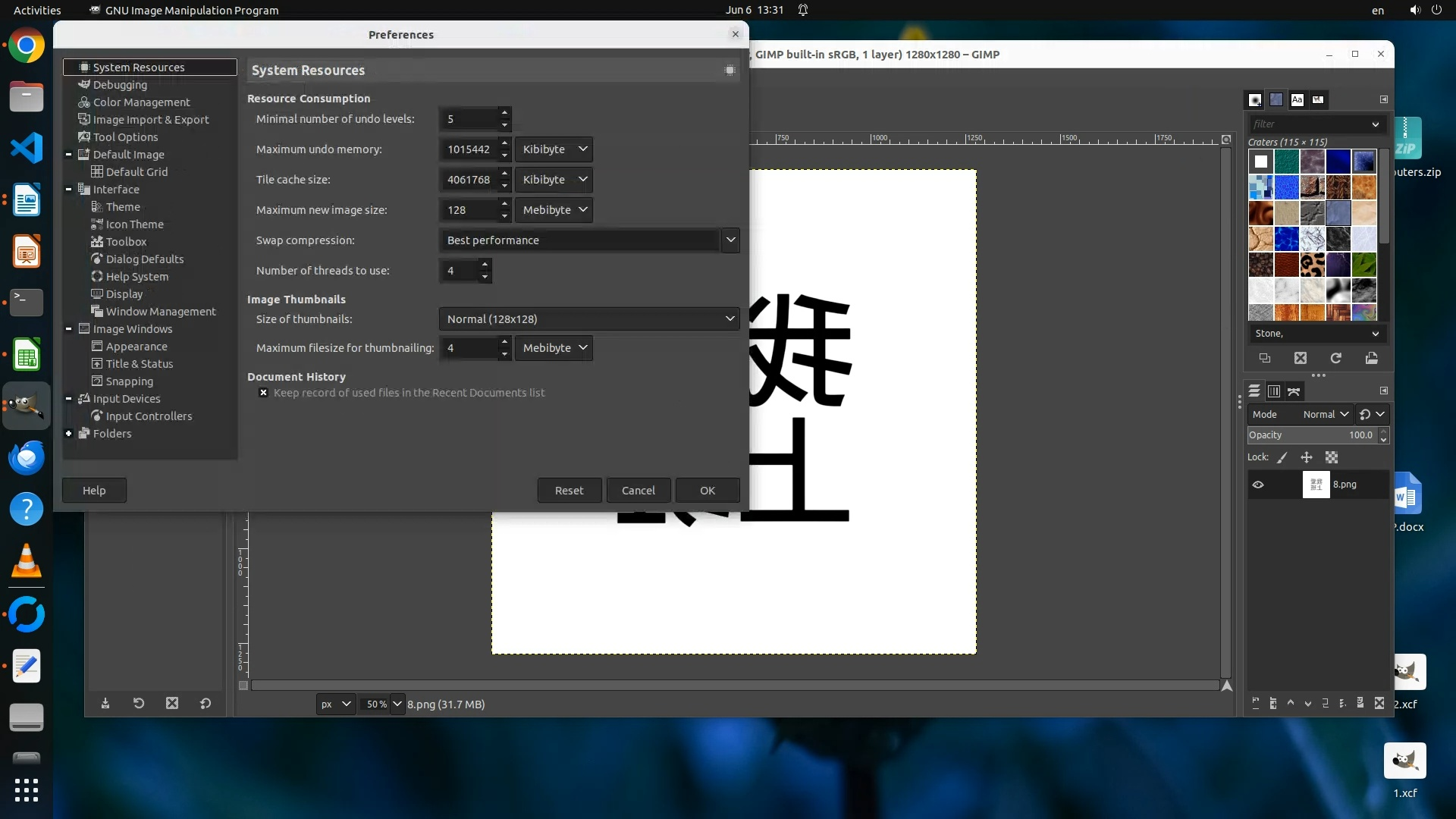Expand the Folders tree node
The width and height of the screenshot is (1456, 819).
[68, 434]
